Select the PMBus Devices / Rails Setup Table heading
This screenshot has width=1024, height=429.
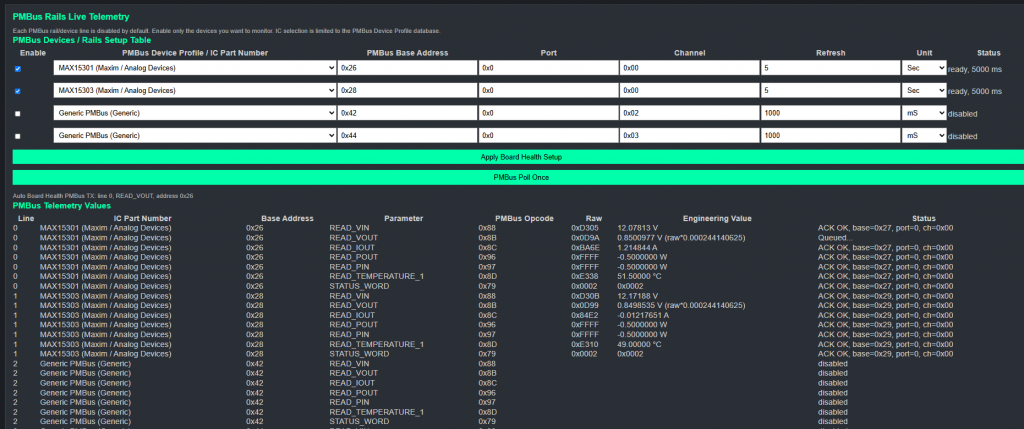pyautogui.click(x=82, y=40)
